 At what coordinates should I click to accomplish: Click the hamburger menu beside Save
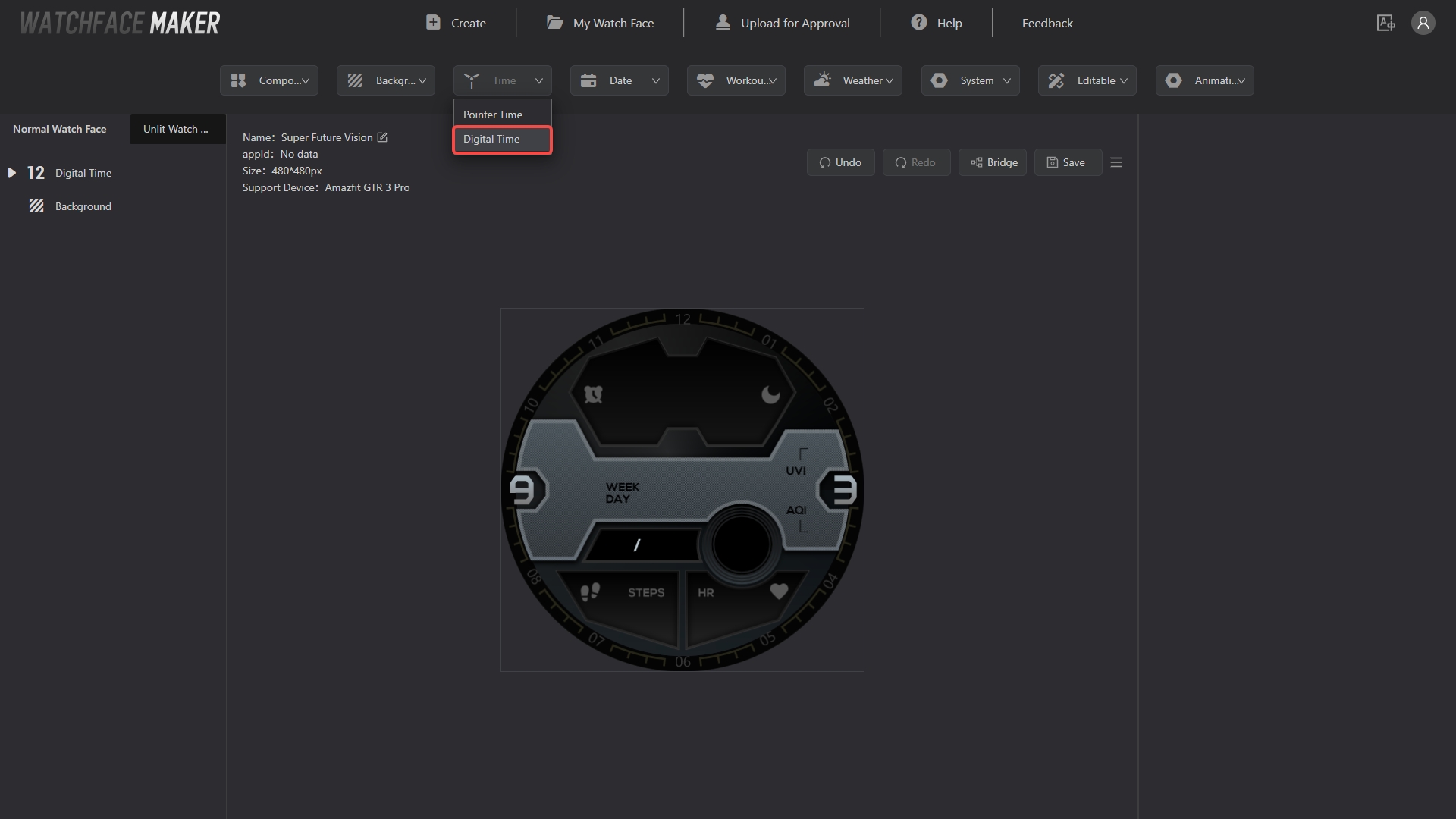click(x=1116, y=162)
